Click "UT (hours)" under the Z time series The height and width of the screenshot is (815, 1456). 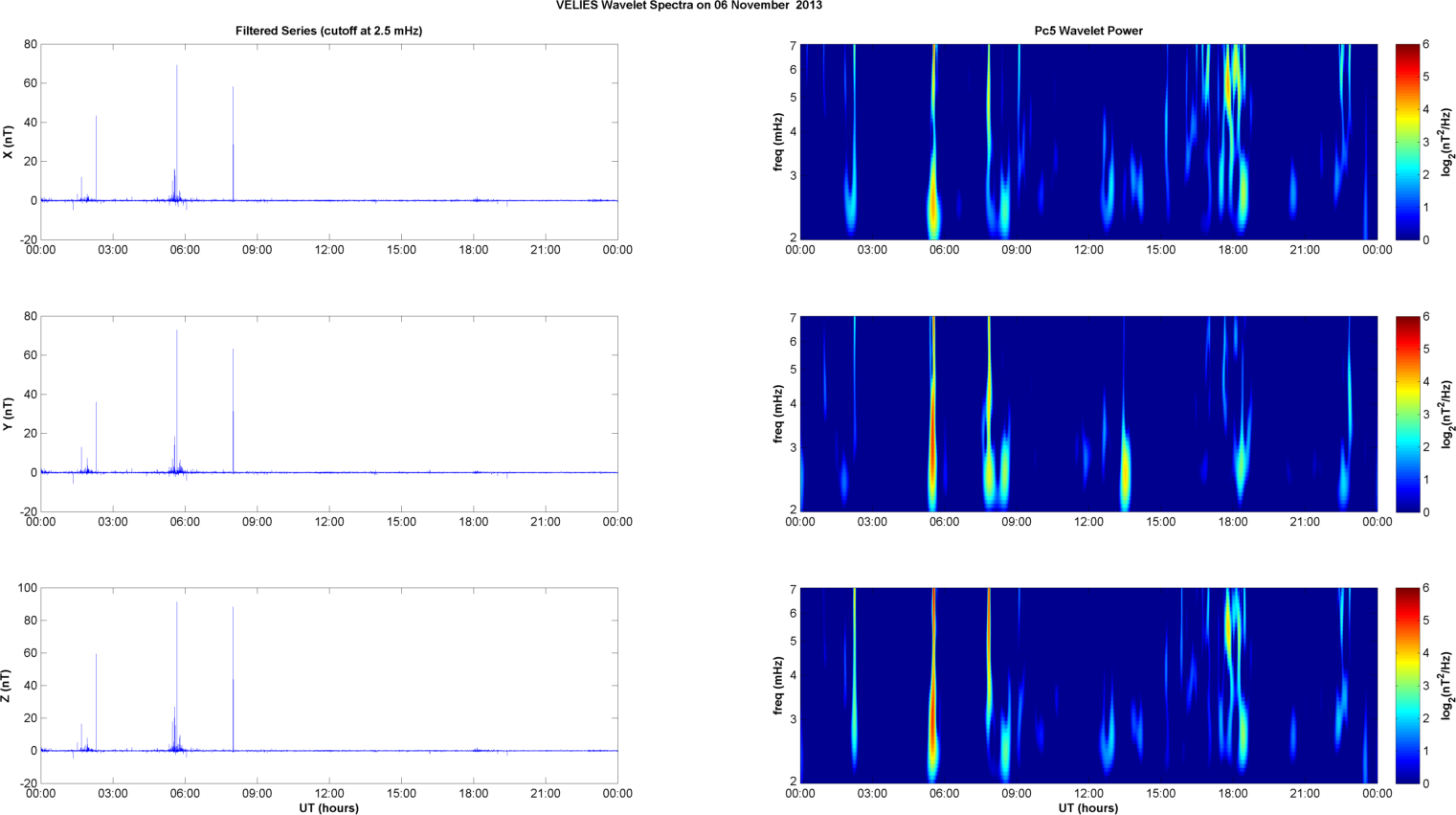[x=328, y=808]
